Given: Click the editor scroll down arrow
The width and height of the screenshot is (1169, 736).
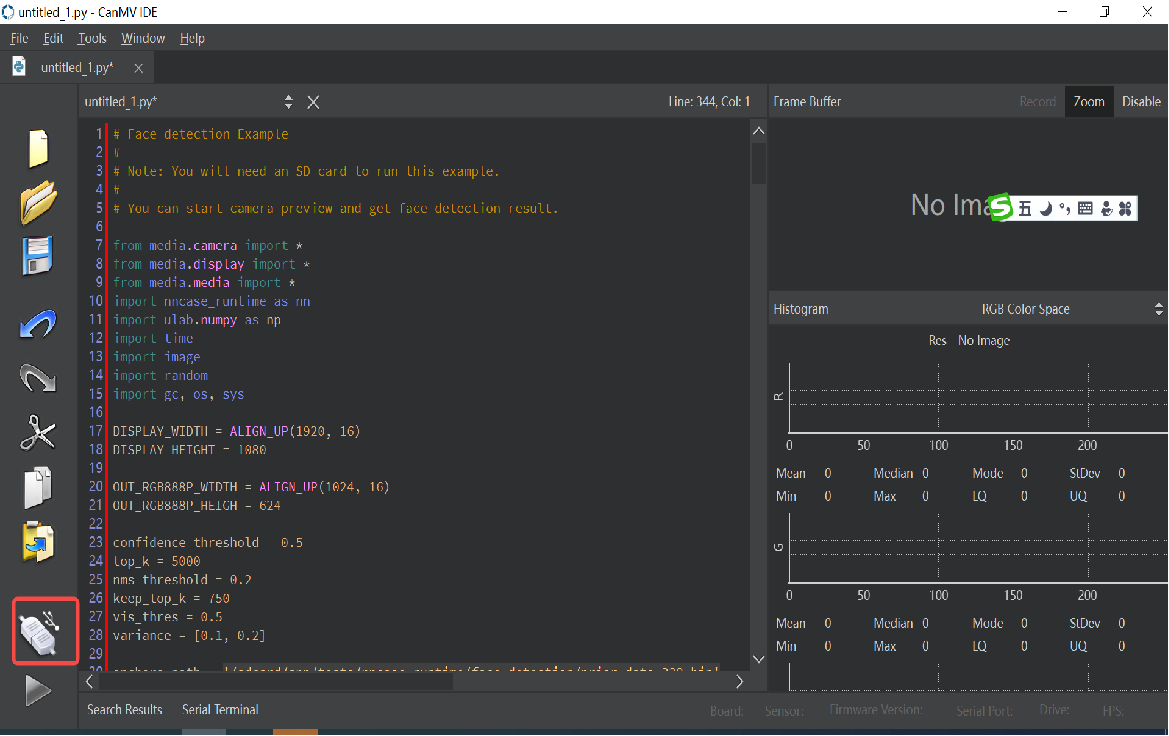Looking at the screenshot, I should [x=758, y=659].
